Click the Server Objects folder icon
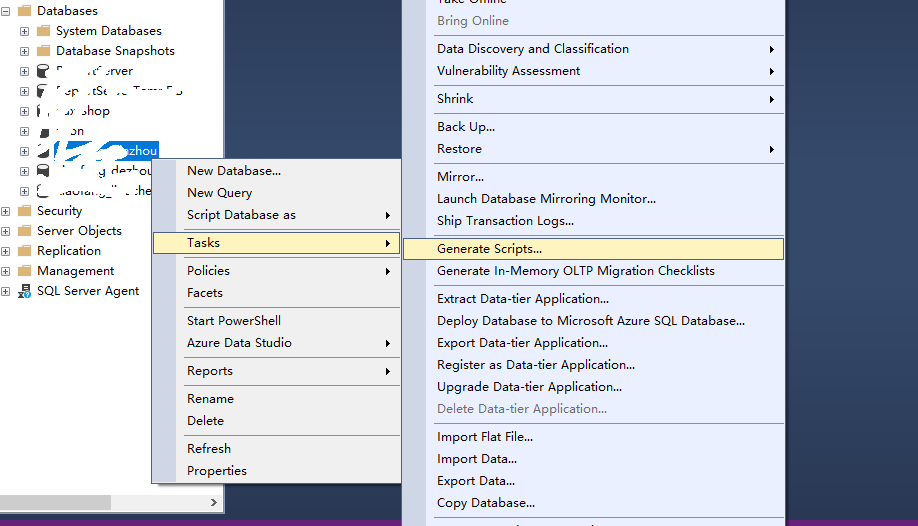Image resolution: width=918 pixels, height=526 pixels. coord(25,231)
